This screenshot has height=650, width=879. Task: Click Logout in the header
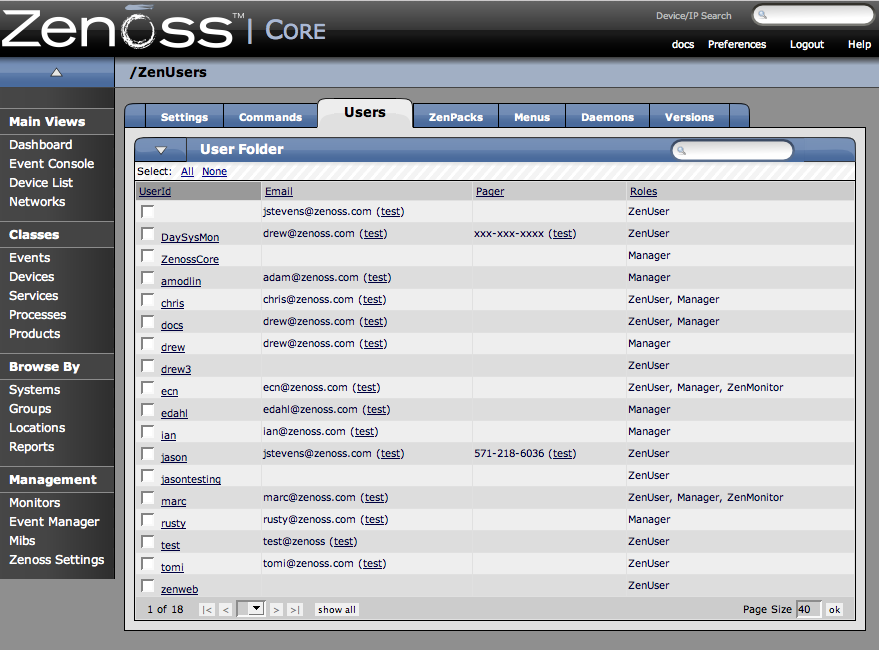coord(807,44)
